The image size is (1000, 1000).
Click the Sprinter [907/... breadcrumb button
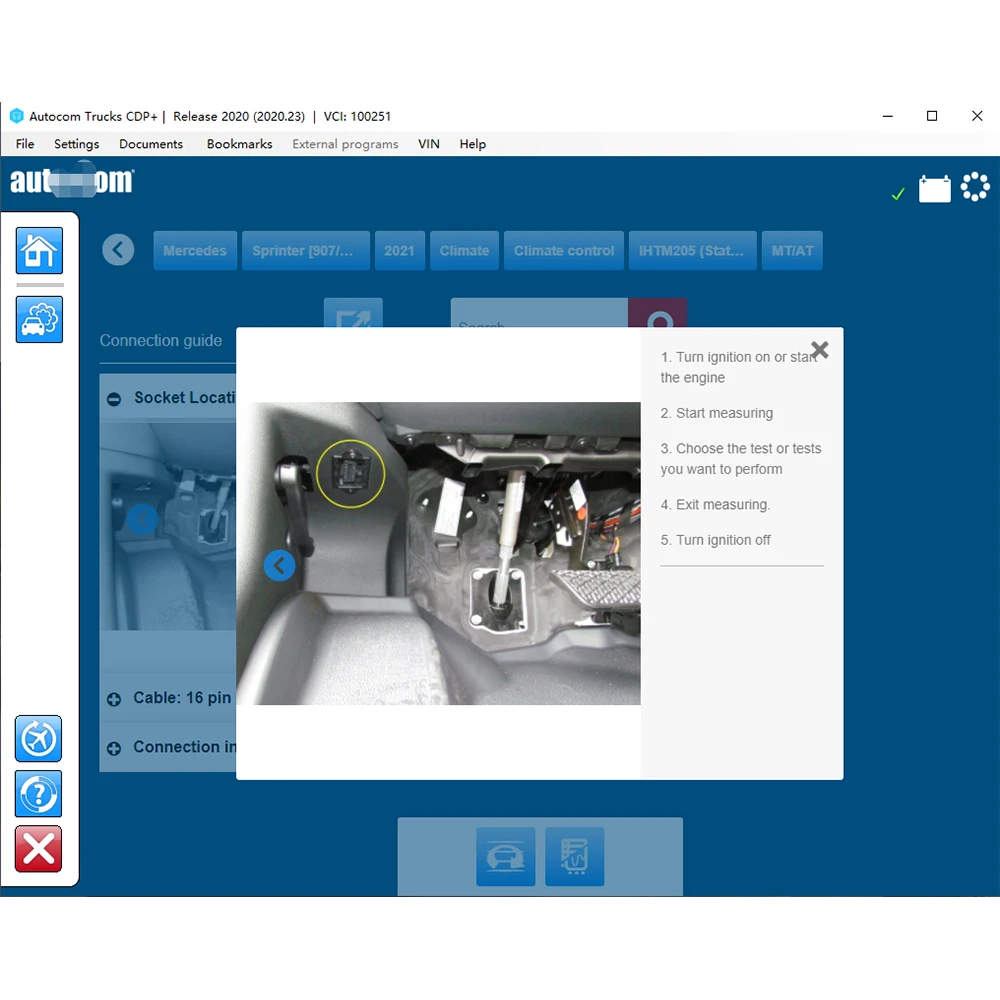tap(305, 251)
